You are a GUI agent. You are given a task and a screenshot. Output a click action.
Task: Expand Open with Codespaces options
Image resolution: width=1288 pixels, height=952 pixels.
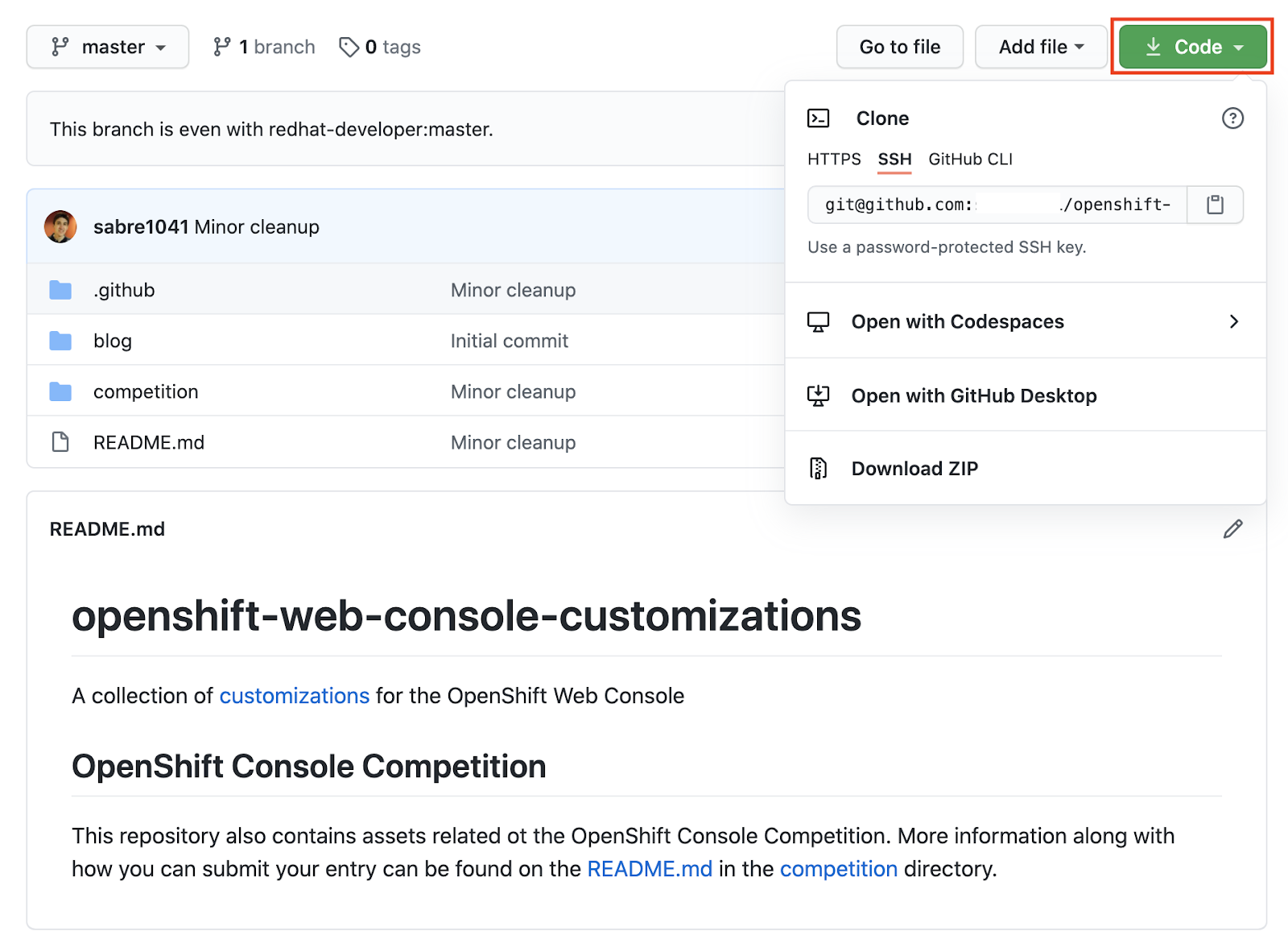(1233, 321)
